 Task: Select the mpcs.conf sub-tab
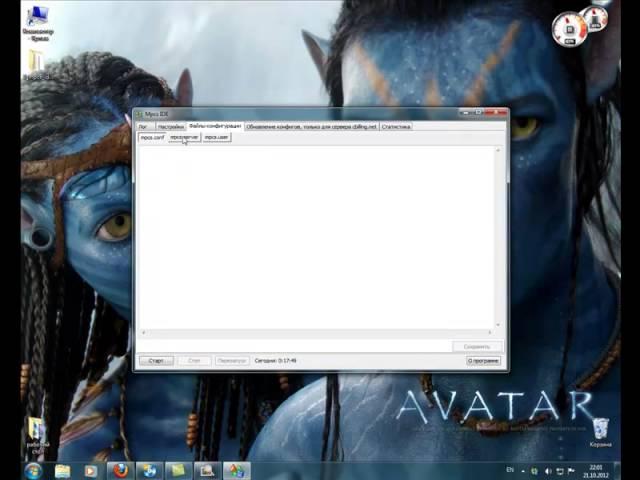(152, 138)
